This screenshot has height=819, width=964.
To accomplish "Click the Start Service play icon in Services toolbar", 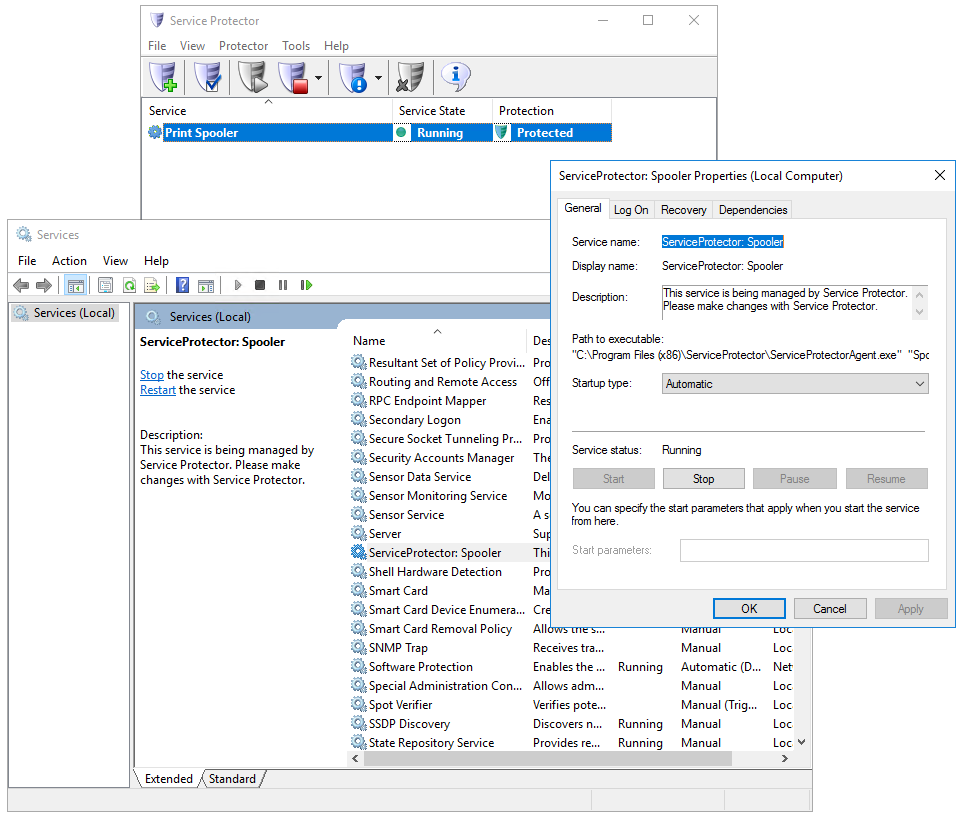I will [x=238, y=285].
